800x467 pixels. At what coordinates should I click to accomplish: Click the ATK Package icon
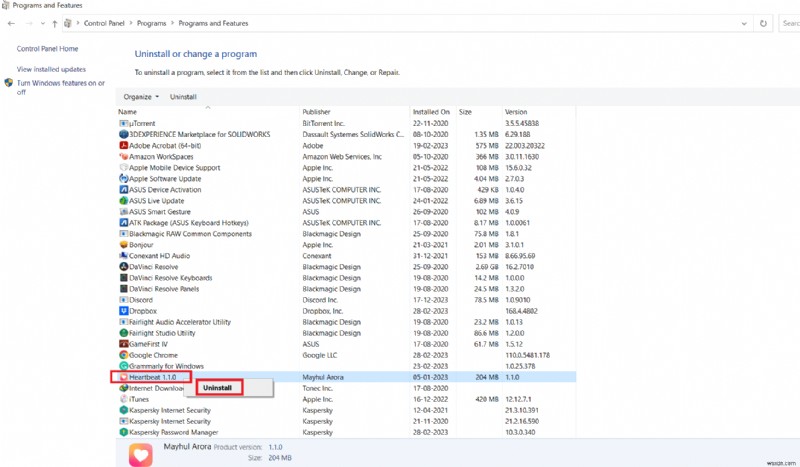tap(123, 223)
